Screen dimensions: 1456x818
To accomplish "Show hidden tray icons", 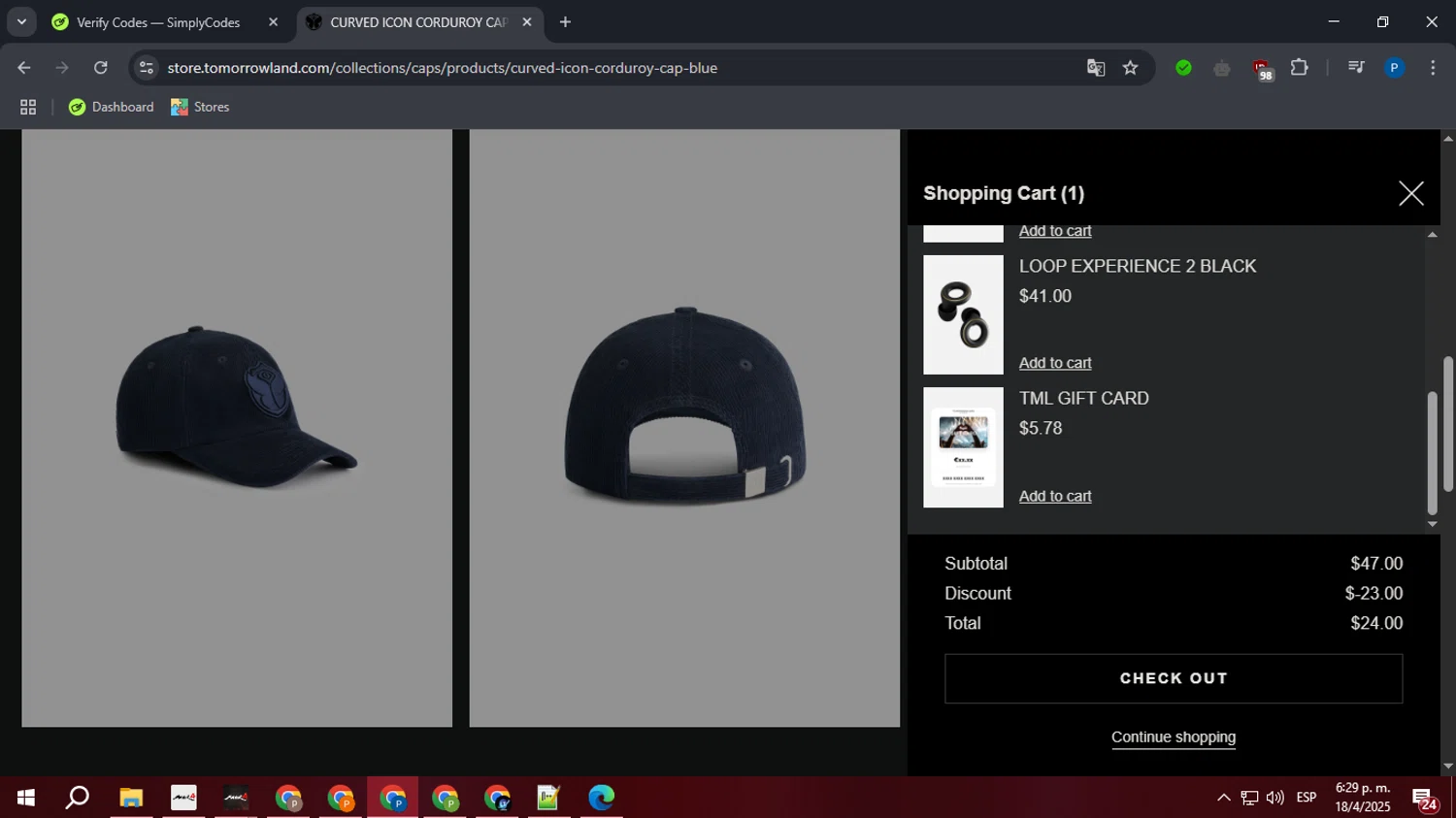I will 1223,798.
